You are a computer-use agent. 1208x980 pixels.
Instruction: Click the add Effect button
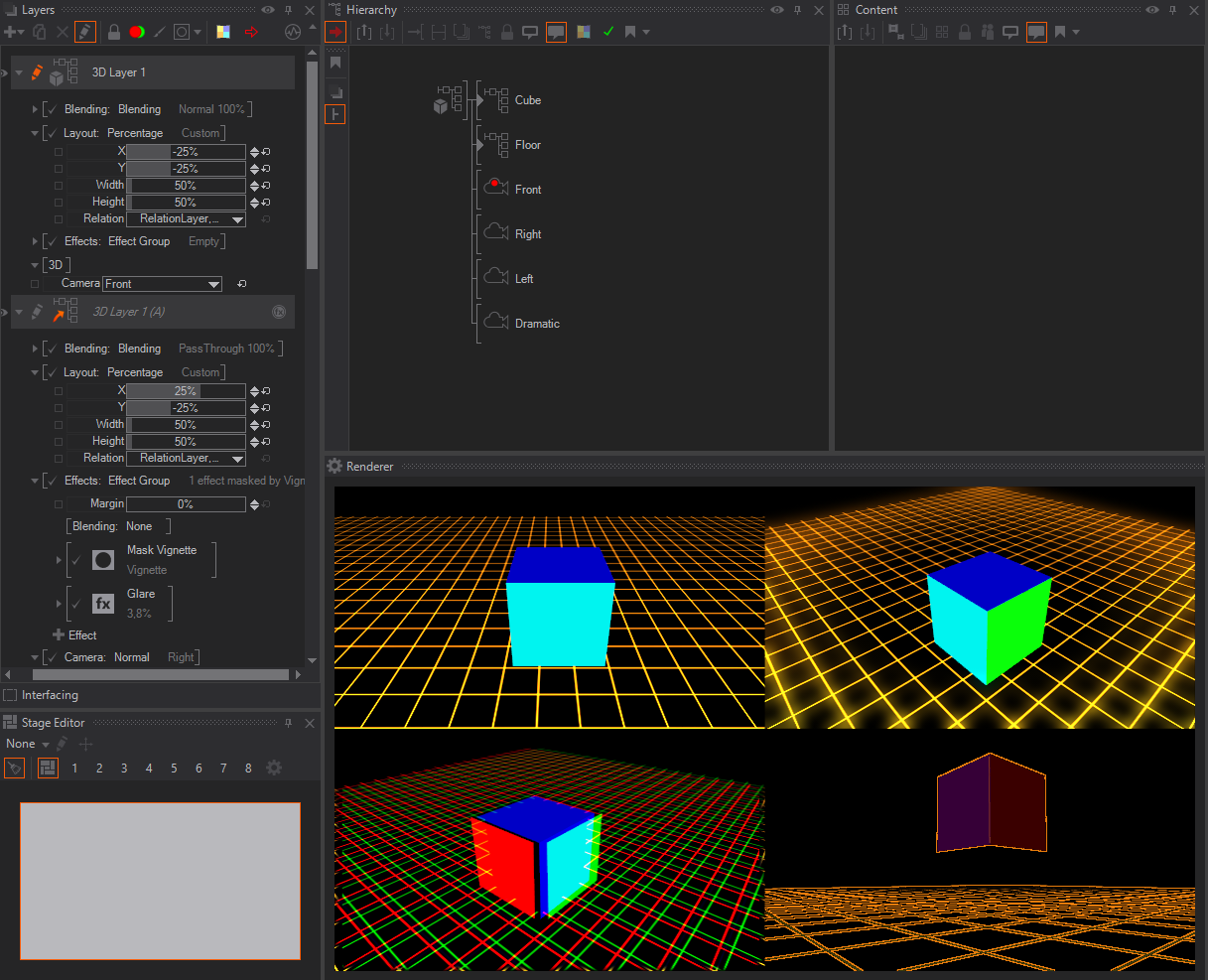tap(74, 635)
